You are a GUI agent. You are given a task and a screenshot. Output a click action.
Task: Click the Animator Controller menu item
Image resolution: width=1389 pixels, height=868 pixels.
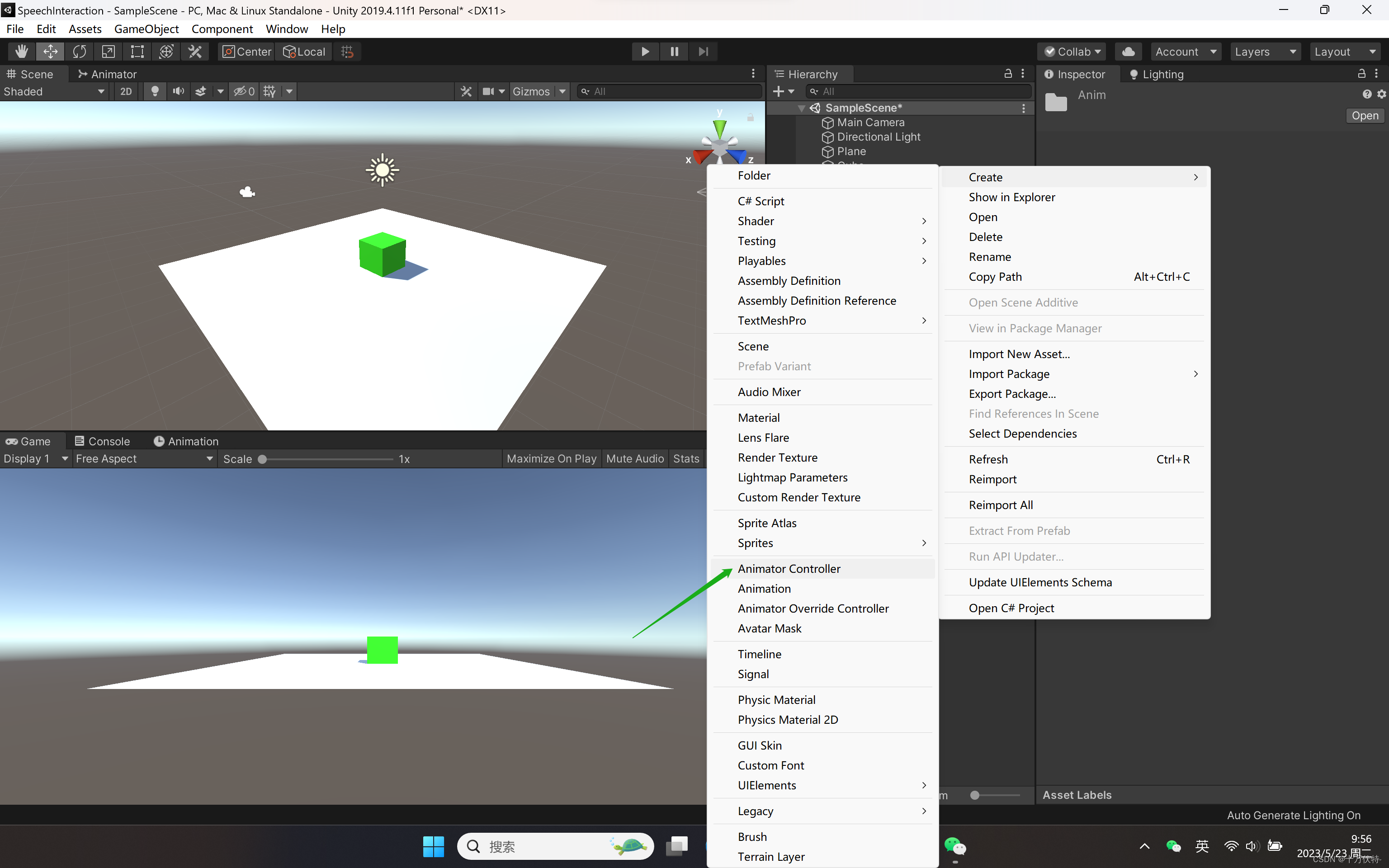point(788,568)
